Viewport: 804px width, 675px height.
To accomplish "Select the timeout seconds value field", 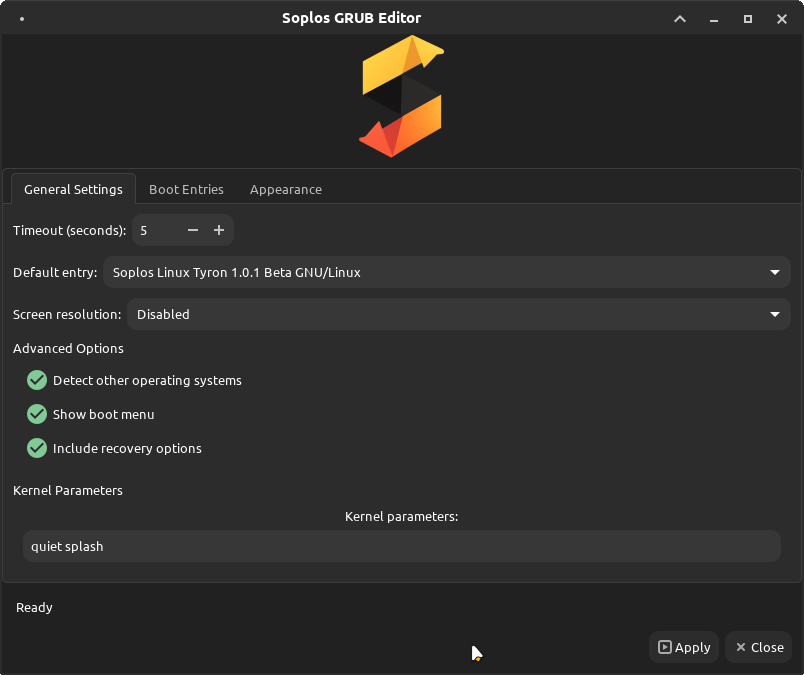I will tap(155, 230).
